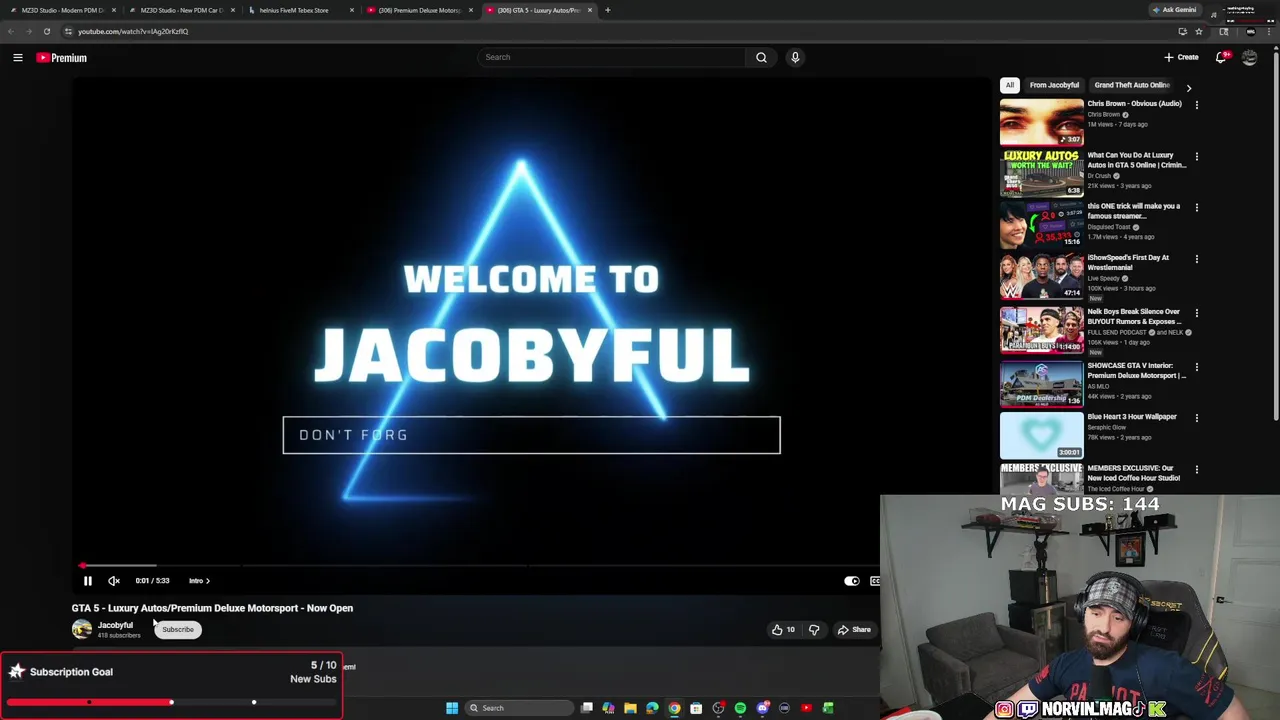Open Disguised Toast streamer trick thumbnail
The height and width of the screenshot is (720, 1280).
(x=1041, y=224)
